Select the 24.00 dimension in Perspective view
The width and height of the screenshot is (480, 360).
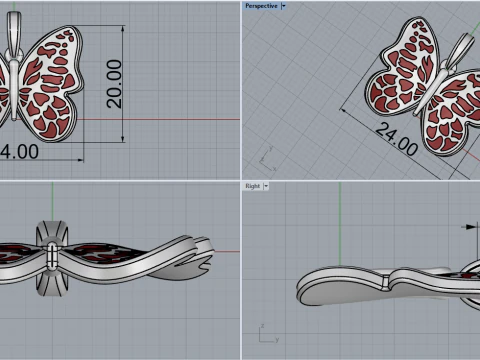[397, 139]
